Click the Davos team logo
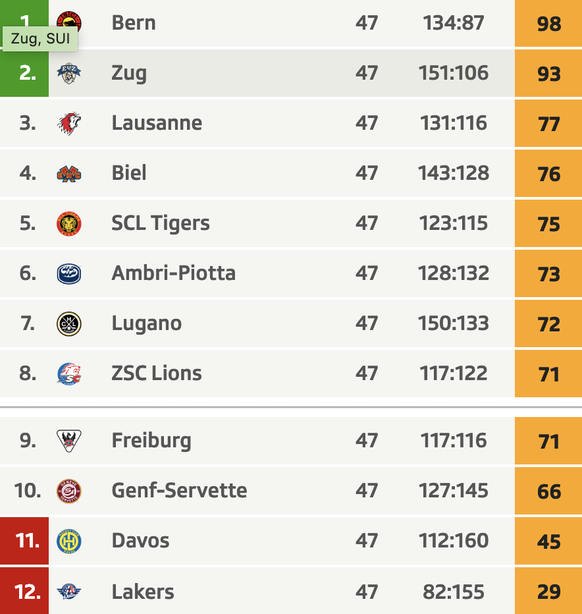Image resolution: width=582 pixels, height=614 pixels. click(69, 541)
